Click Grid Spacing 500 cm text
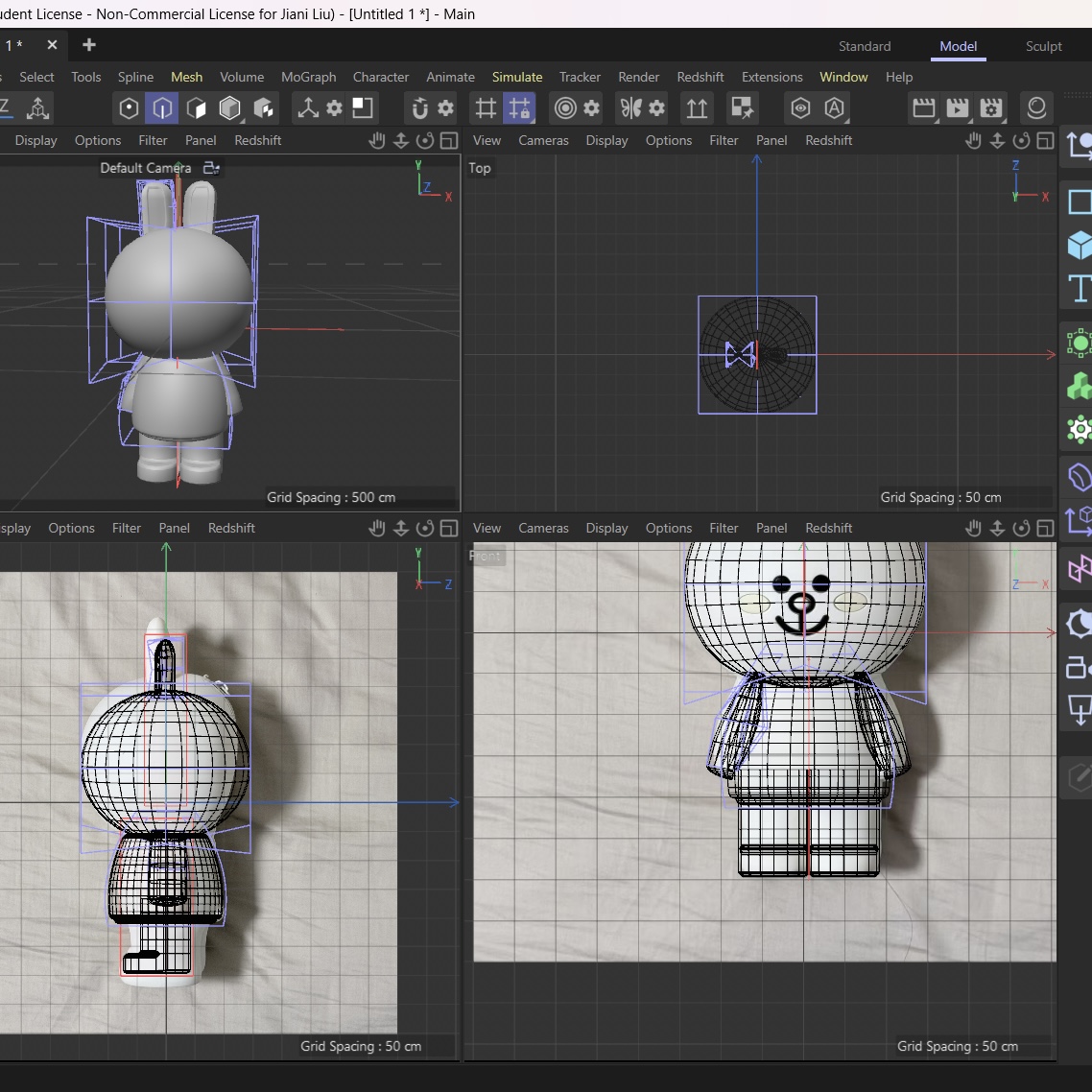 pyautogui.click(x=331, y=498)
